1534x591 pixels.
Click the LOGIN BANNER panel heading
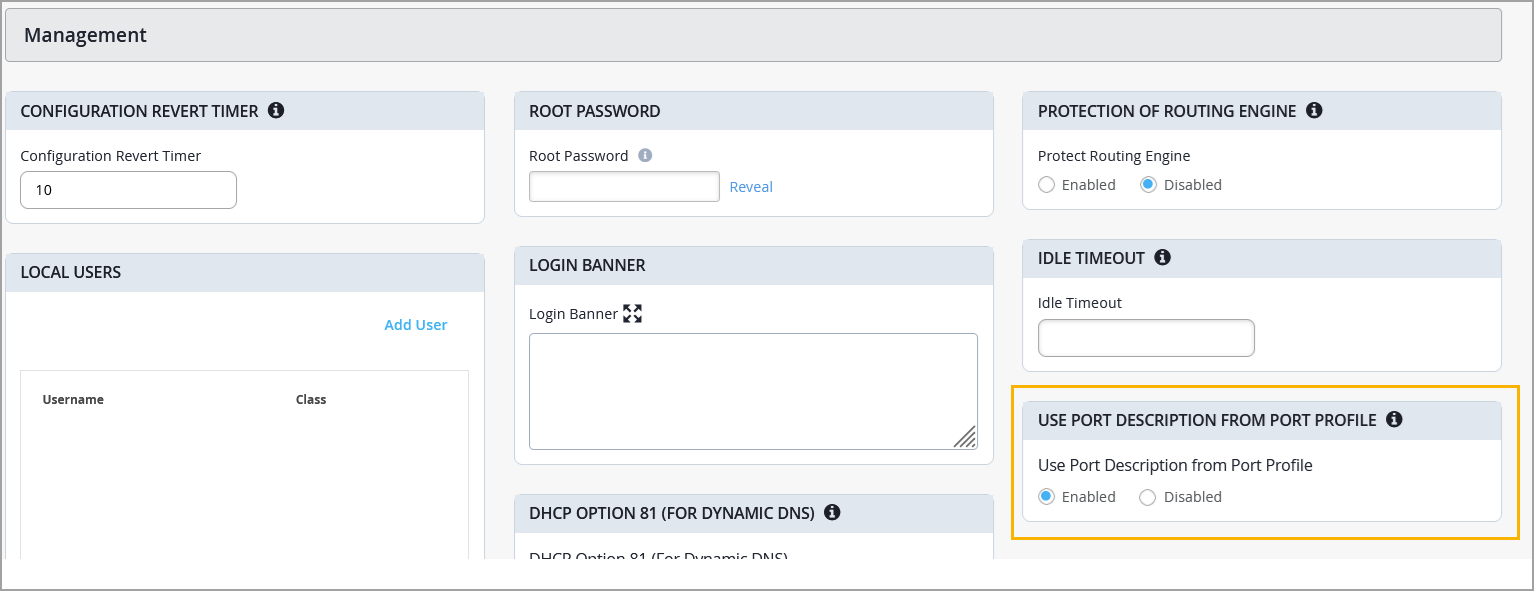click(x=587, y=265)
